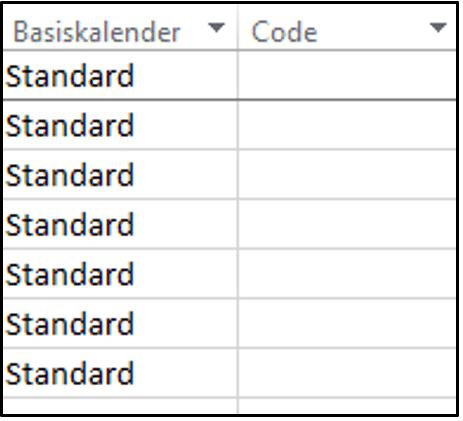This screenshot has height=421, width=463.
Task: Select the empty Code cell in seventh row
Action: 347,373
